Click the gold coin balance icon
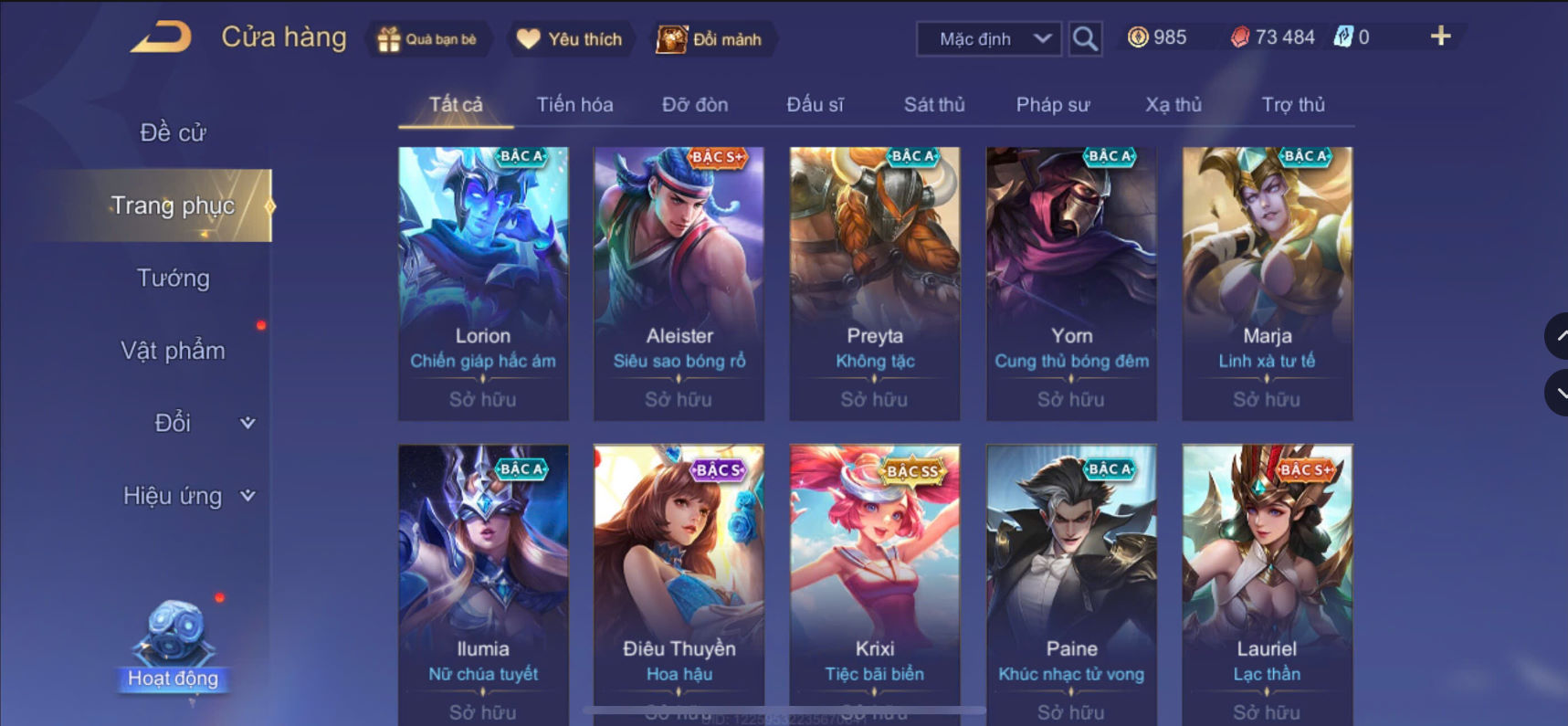 (x=1137, y=37)
